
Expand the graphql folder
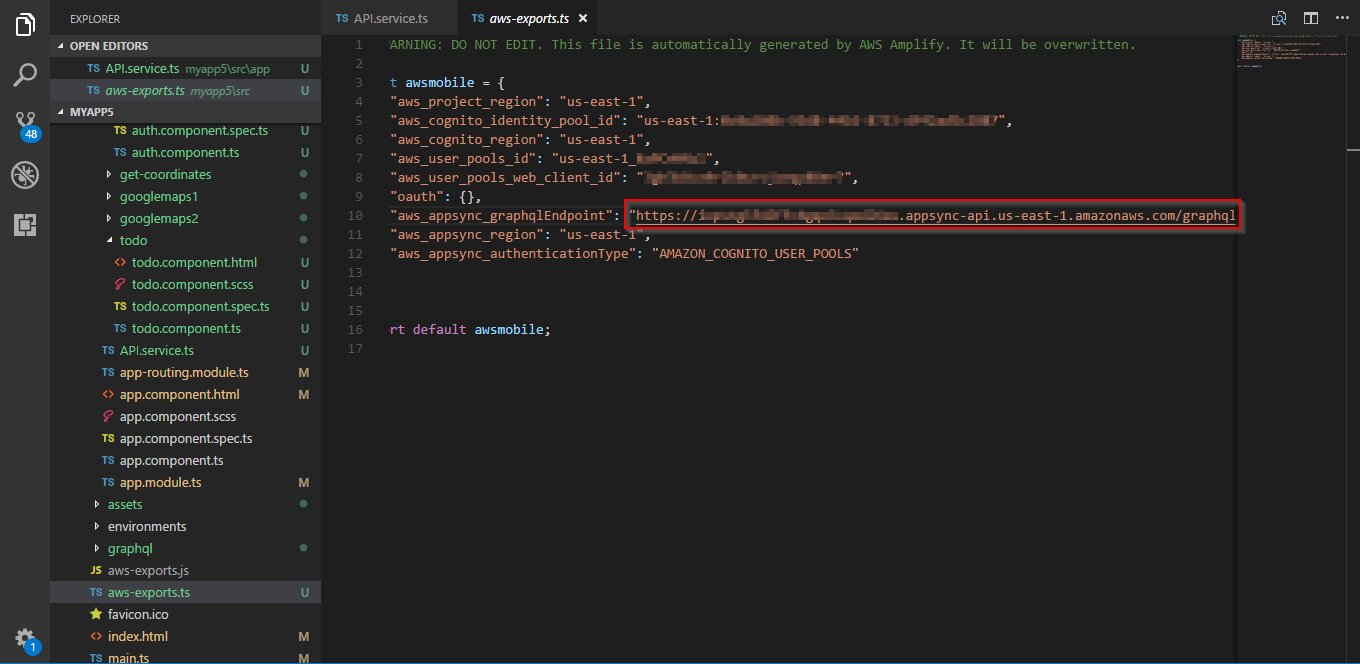130,548
